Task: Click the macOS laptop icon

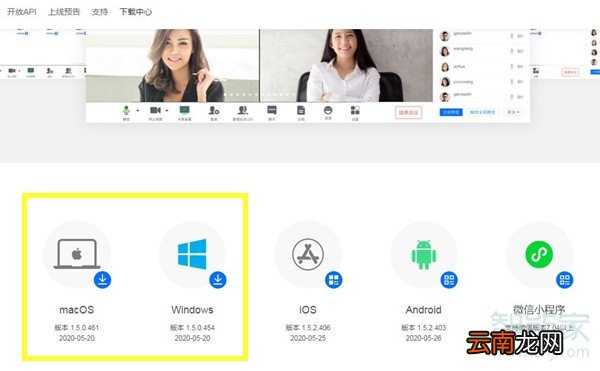Action: (x=77, y=254)
